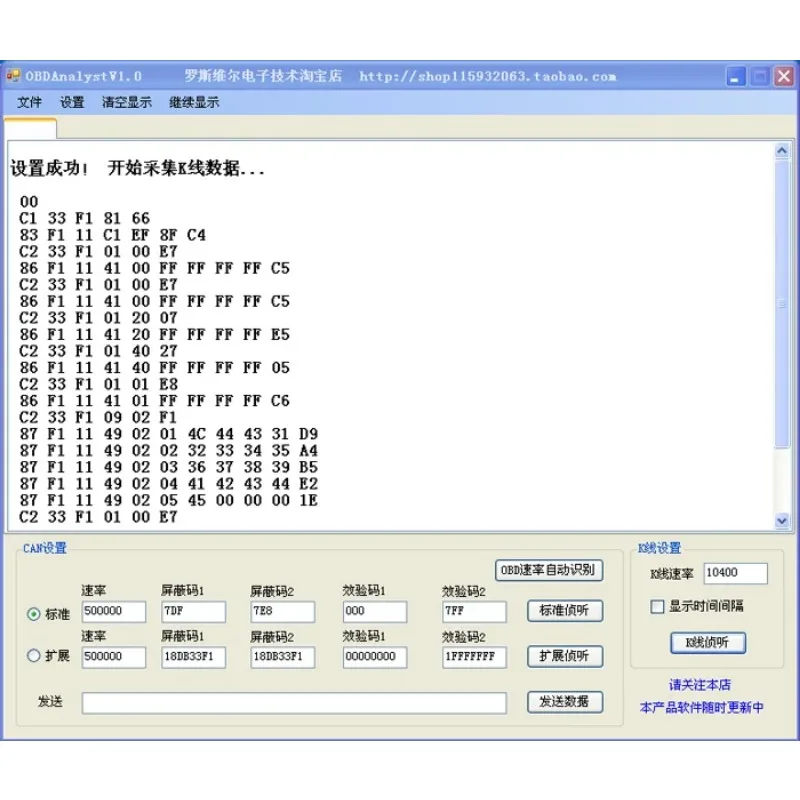Click the 本产品软件随时更新中 text
Screen dimensions: 800x800
[x=702, y=707]
